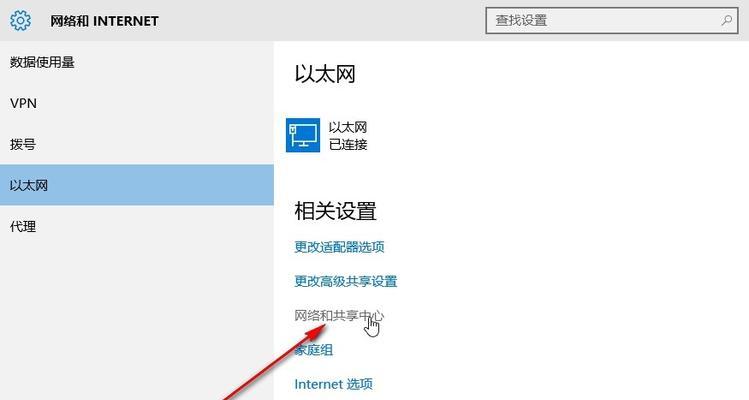Screen dimensions: 749x400
Task: Click the 网络和 INTERNET window title
Action: click(x=104, y=21)
